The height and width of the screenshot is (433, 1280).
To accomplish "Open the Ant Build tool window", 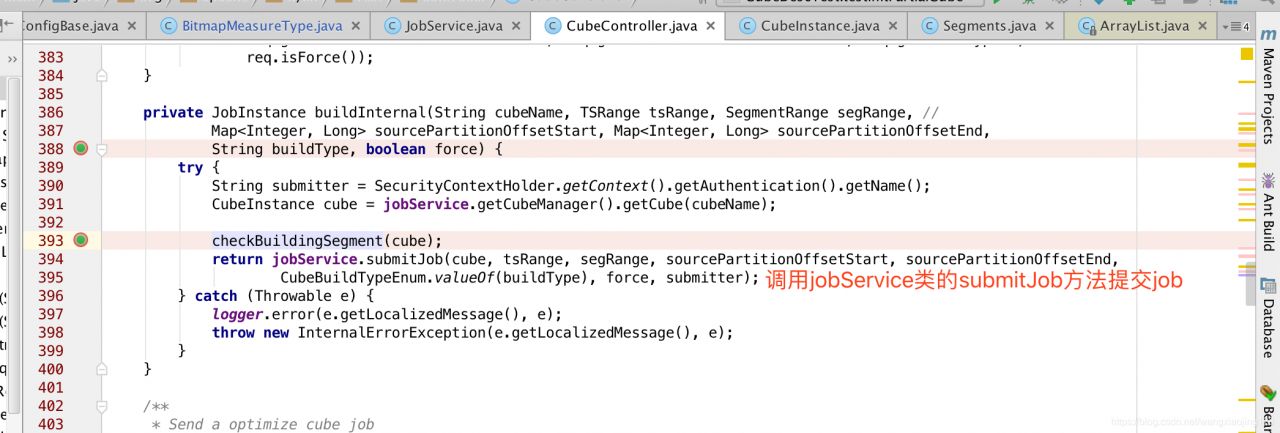I will [1268, 212].
